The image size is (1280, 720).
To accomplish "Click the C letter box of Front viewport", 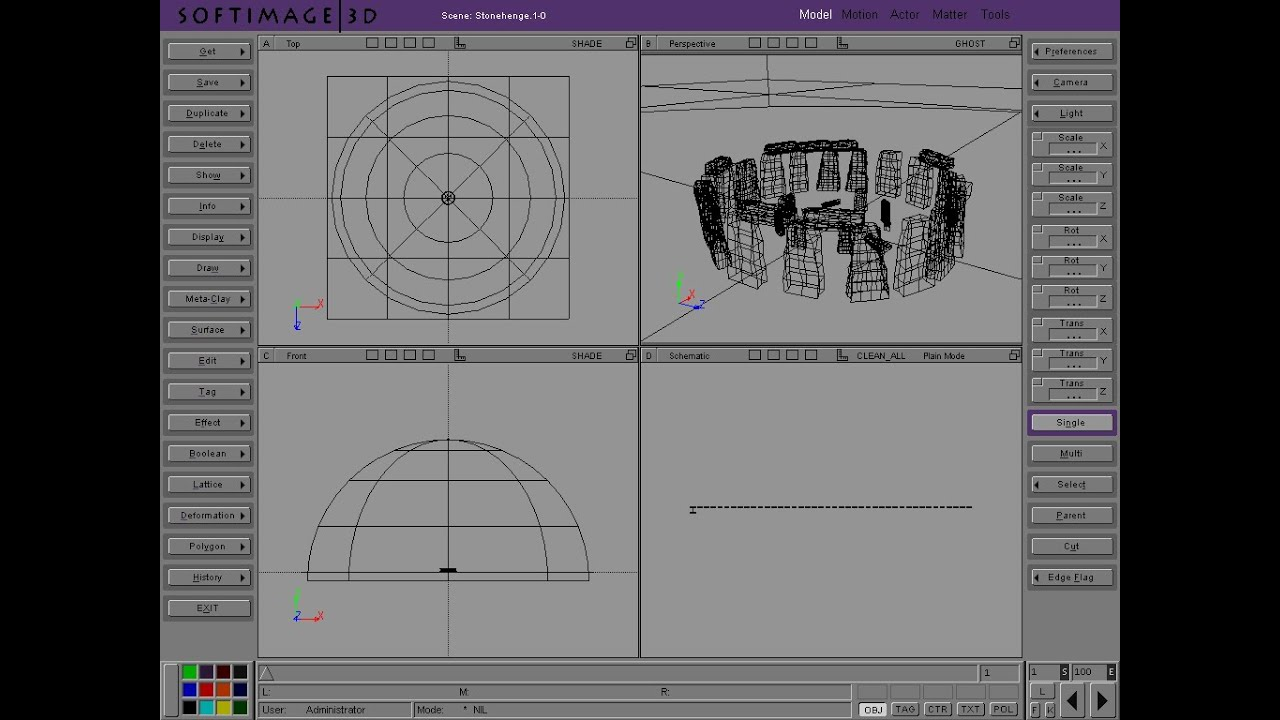I will pos(266,355).
